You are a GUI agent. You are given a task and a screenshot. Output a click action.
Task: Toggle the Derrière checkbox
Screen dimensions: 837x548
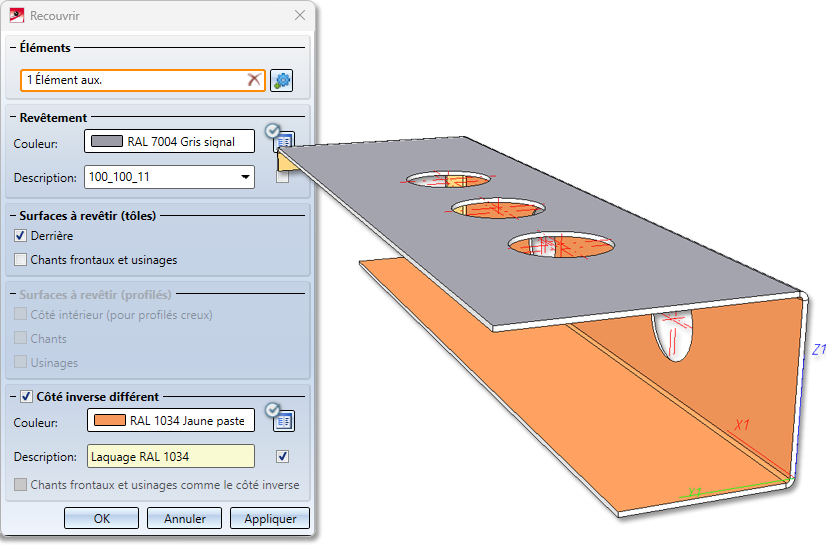pos(20,235)
